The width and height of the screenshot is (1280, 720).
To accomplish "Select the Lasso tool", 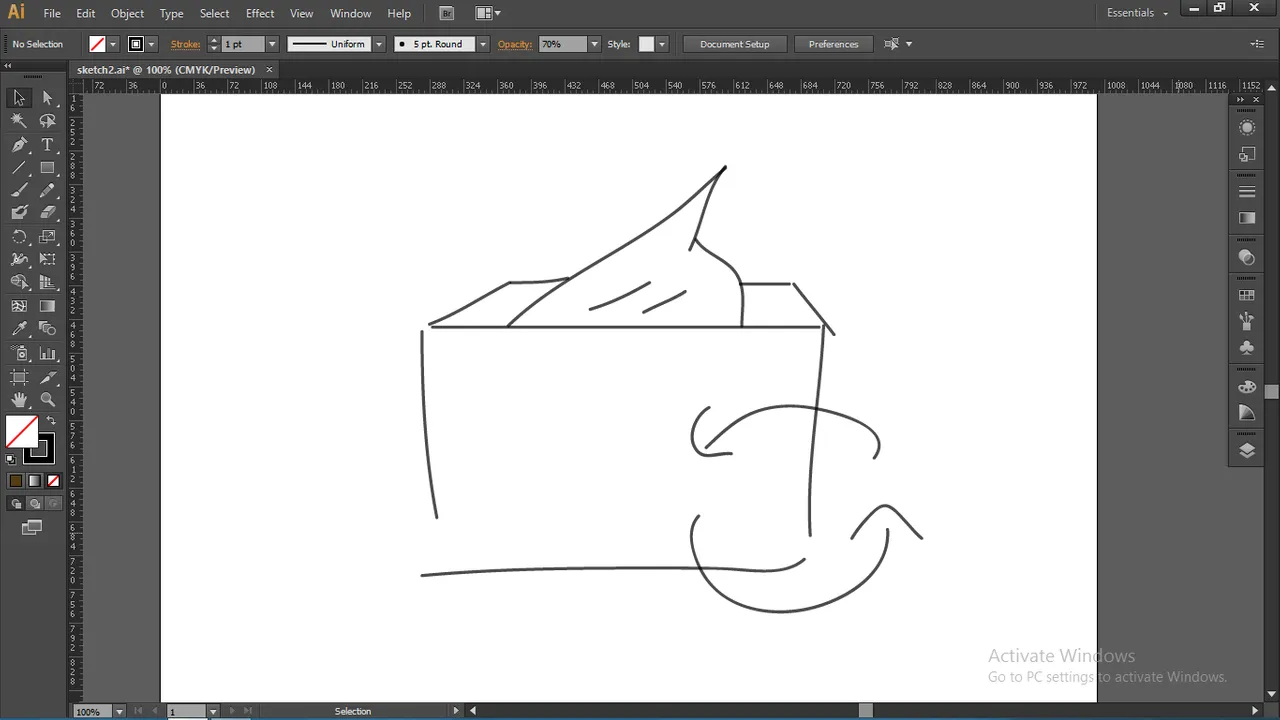I will click(47, 121).
